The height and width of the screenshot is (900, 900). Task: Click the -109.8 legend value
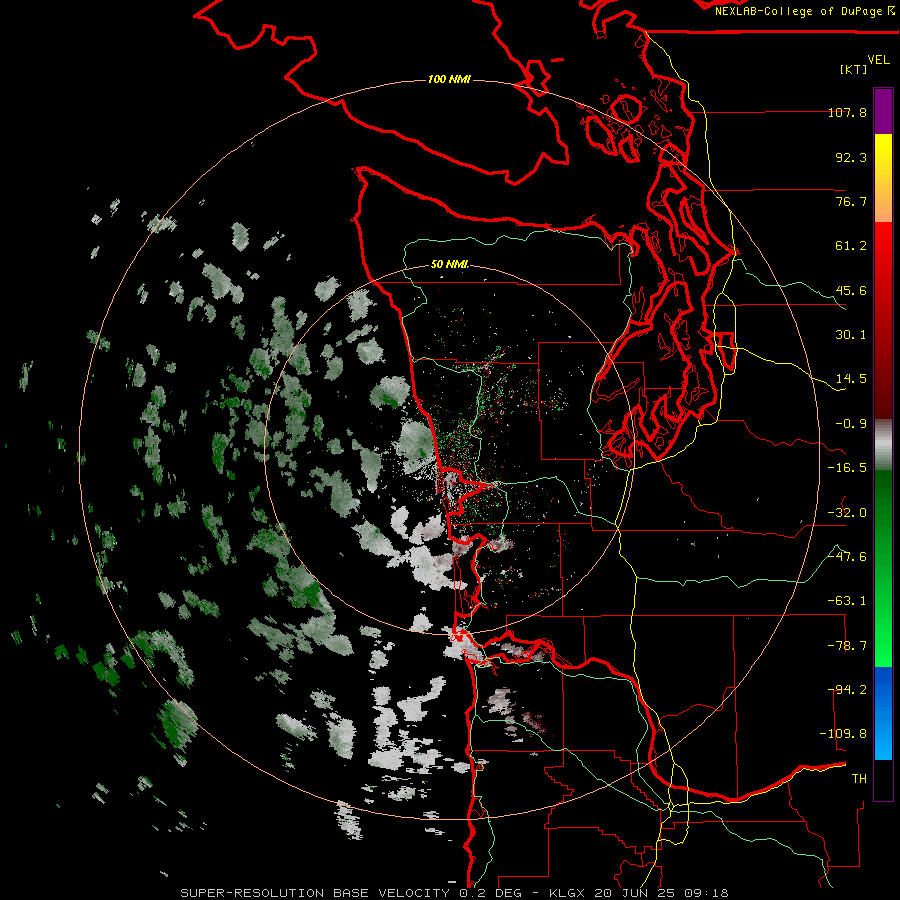coord(844,734)
